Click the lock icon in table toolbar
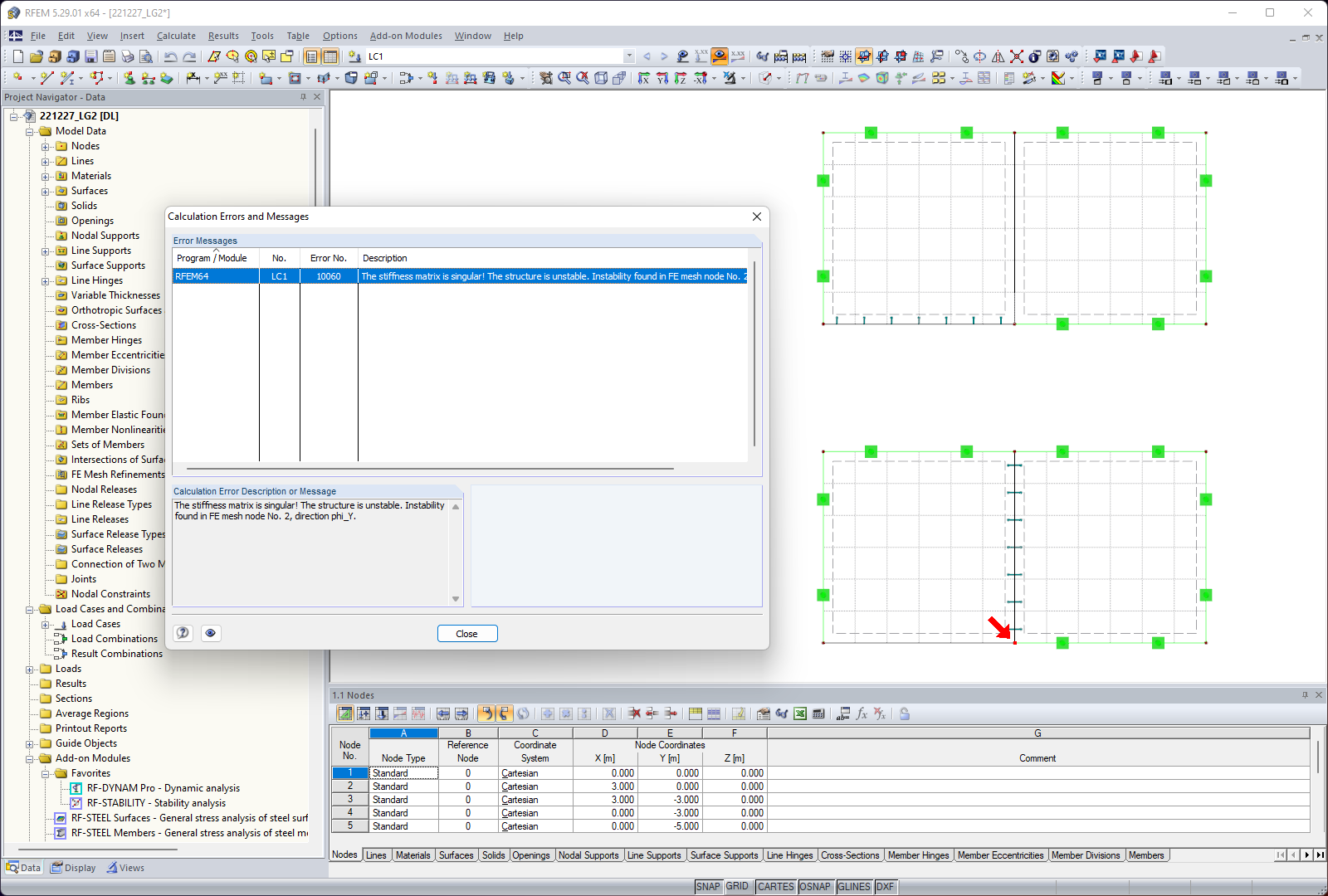This screenshot has width=1328, height=896. pos(905,713)
